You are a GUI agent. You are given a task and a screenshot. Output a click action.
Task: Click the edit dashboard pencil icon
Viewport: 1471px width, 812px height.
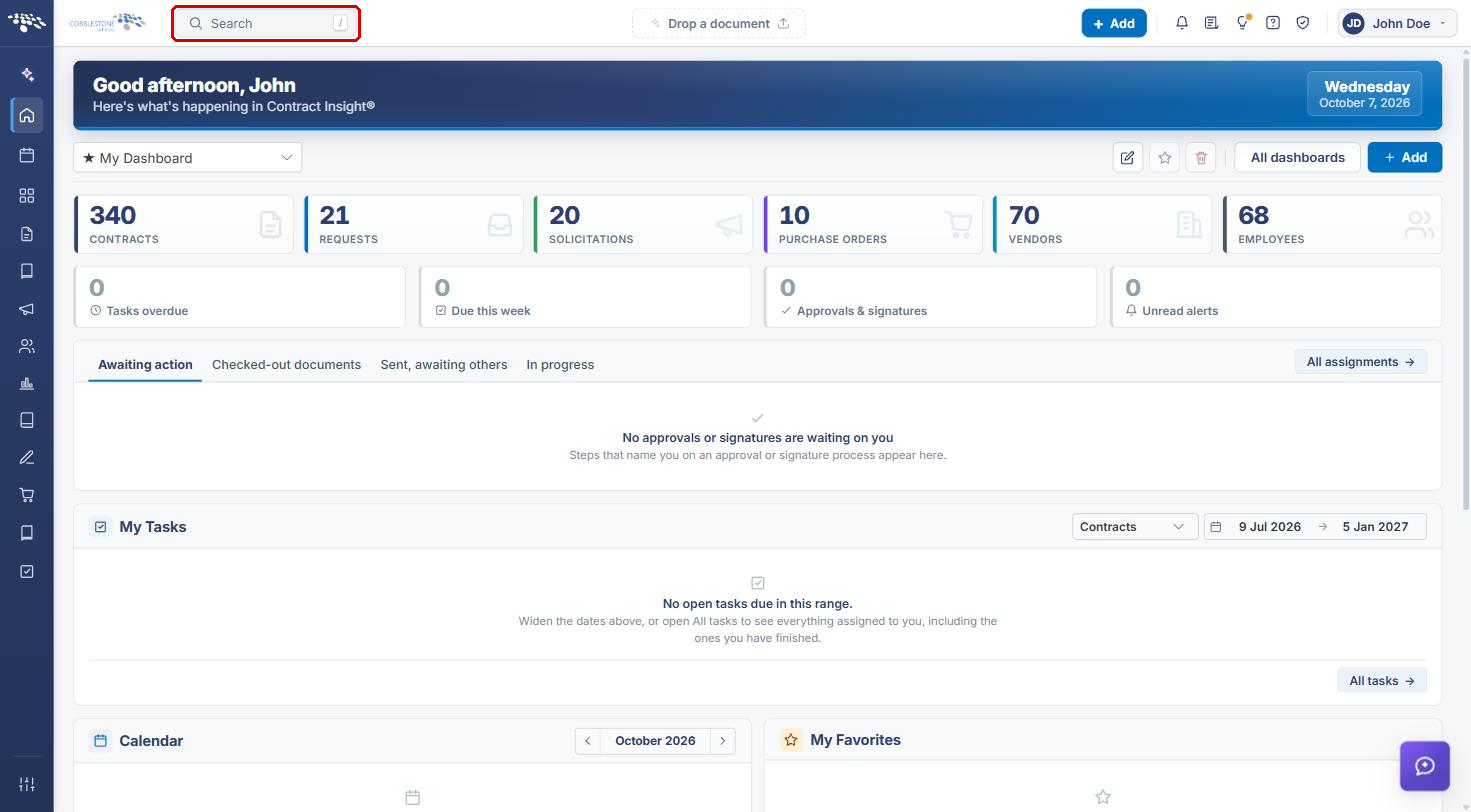tap(1128, 157)
